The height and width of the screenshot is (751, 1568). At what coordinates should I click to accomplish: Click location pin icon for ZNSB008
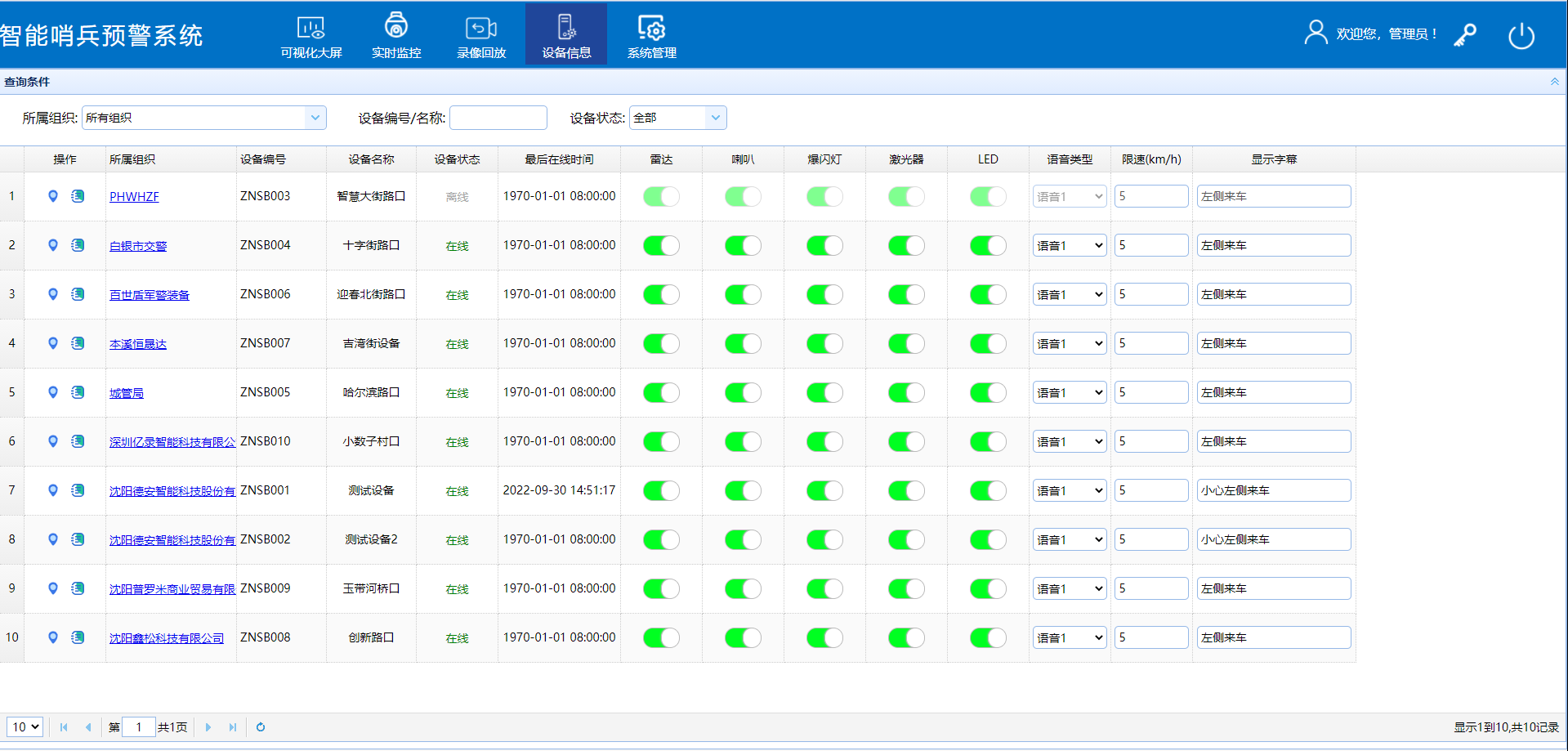(53, 637)
